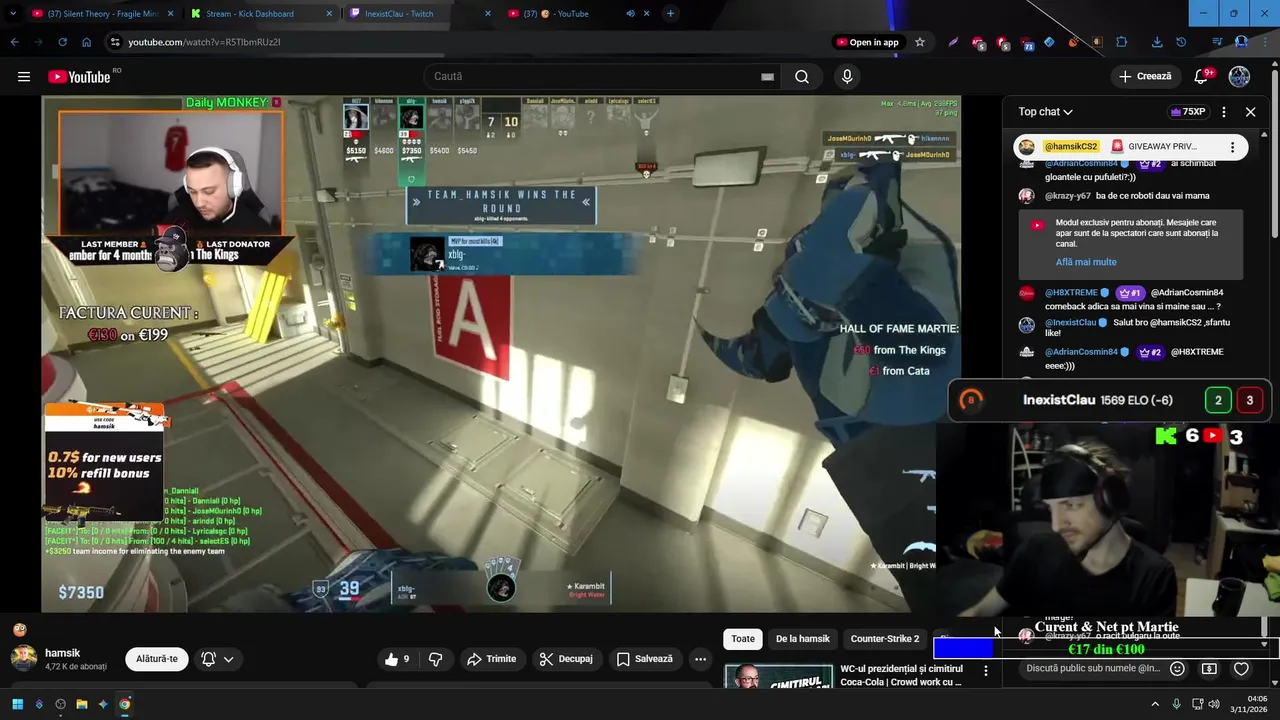Viewport: 1280px width, 720px height.
Task: Switch to InexistClau - Twitch tab
Action: point(421,14)
